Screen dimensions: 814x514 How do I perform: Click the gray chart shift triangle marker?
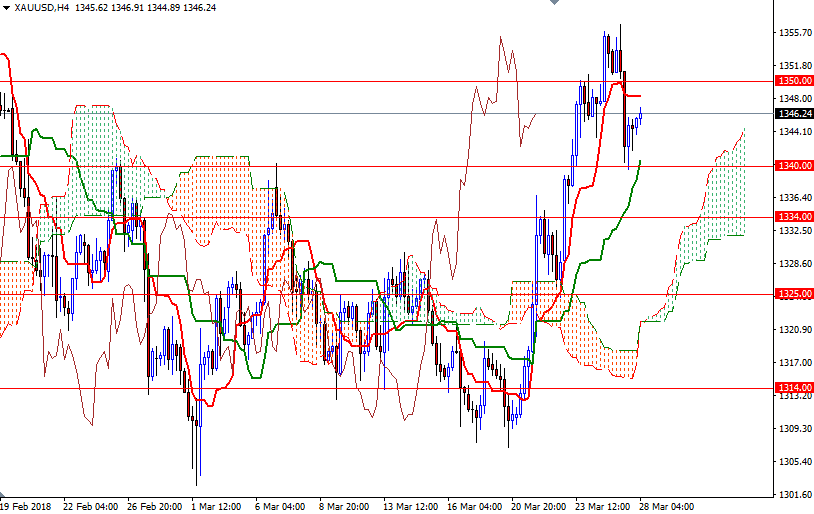(554, 2)
